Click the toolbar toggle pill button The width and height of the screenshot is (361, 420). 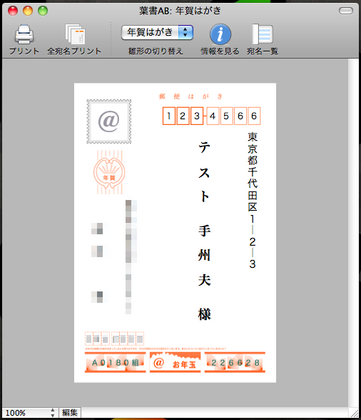[346, 11]
